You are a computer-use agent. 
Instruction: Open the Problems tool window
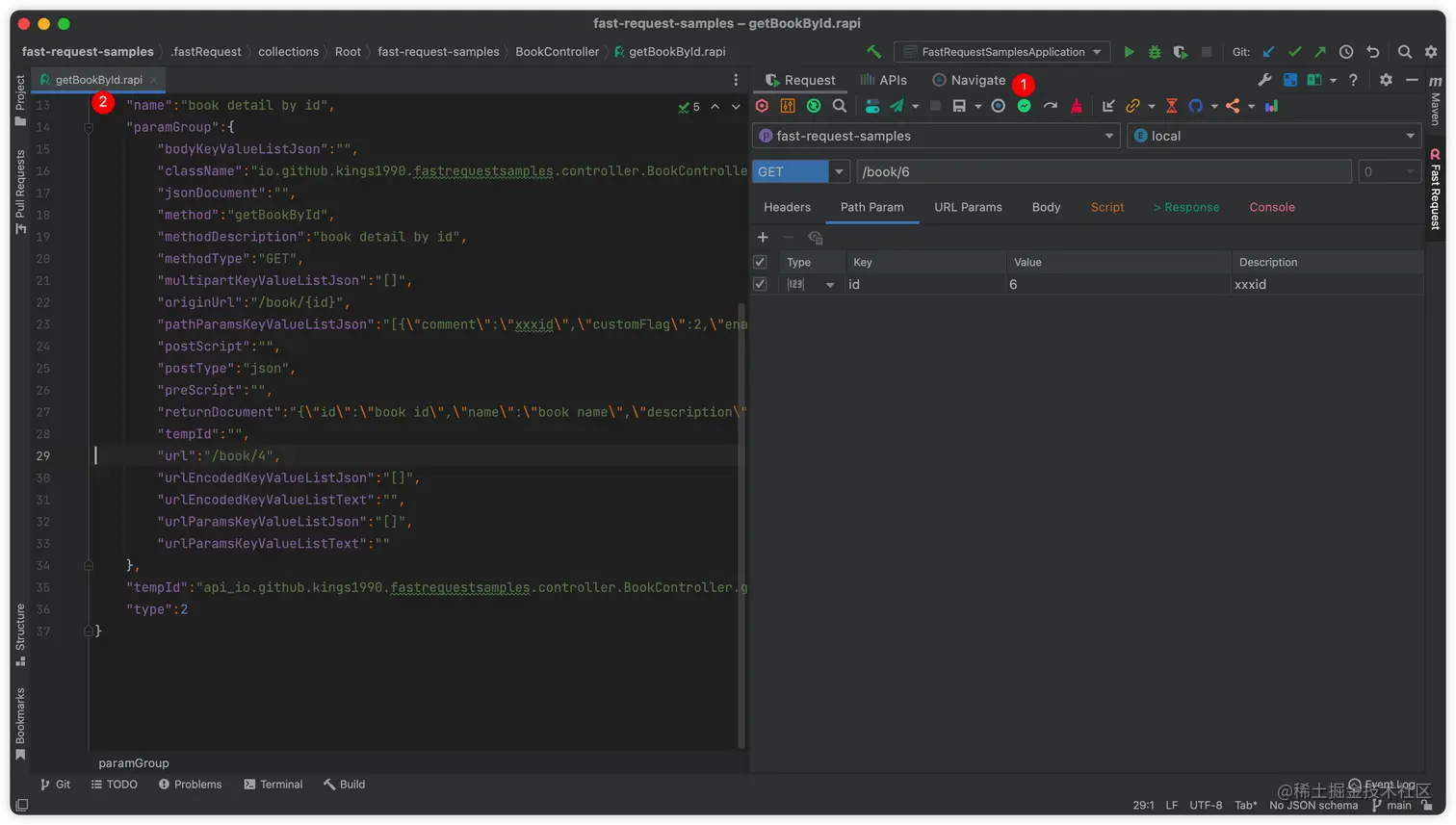pos(191,785)
